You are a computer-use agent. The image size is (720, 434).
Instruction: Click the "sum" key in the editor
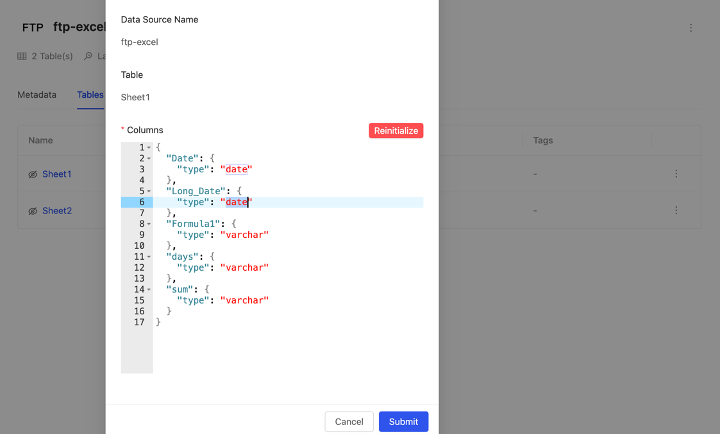(180, 289)
